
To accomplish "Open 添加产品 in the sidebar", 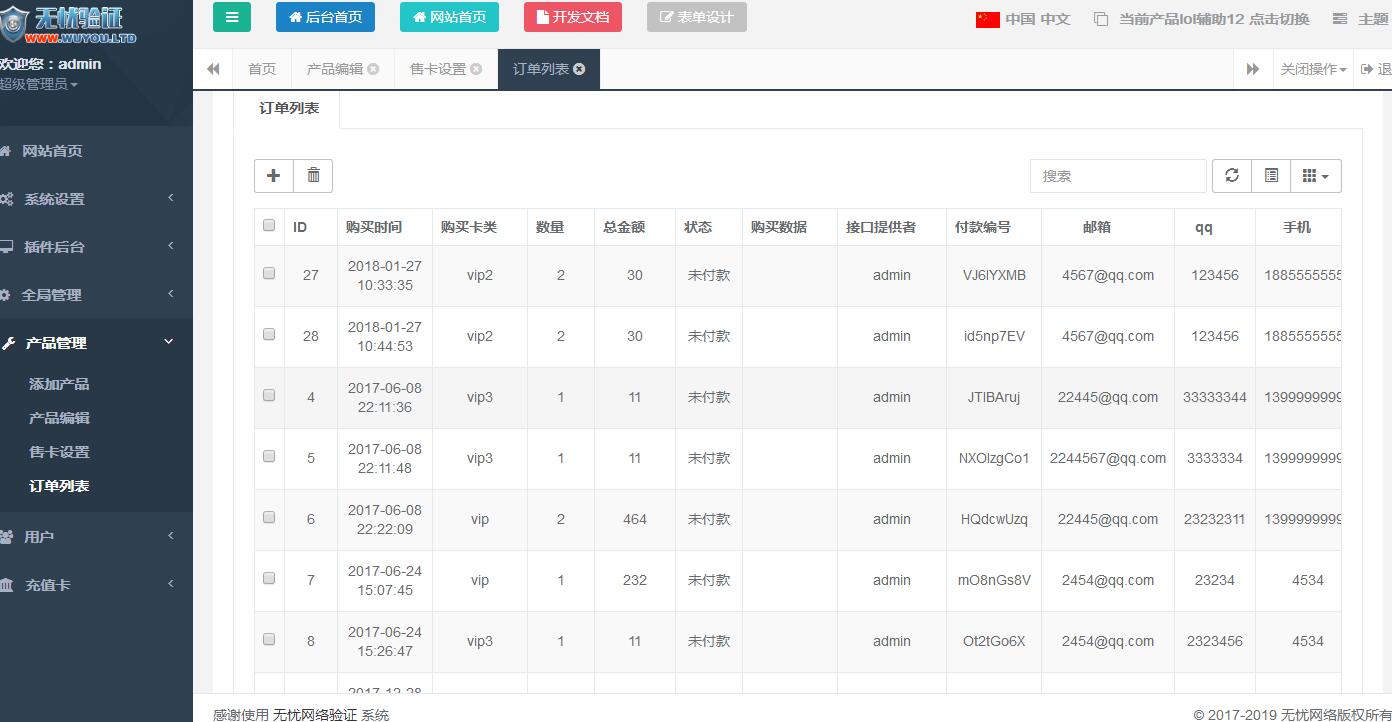I will (59, 384).
